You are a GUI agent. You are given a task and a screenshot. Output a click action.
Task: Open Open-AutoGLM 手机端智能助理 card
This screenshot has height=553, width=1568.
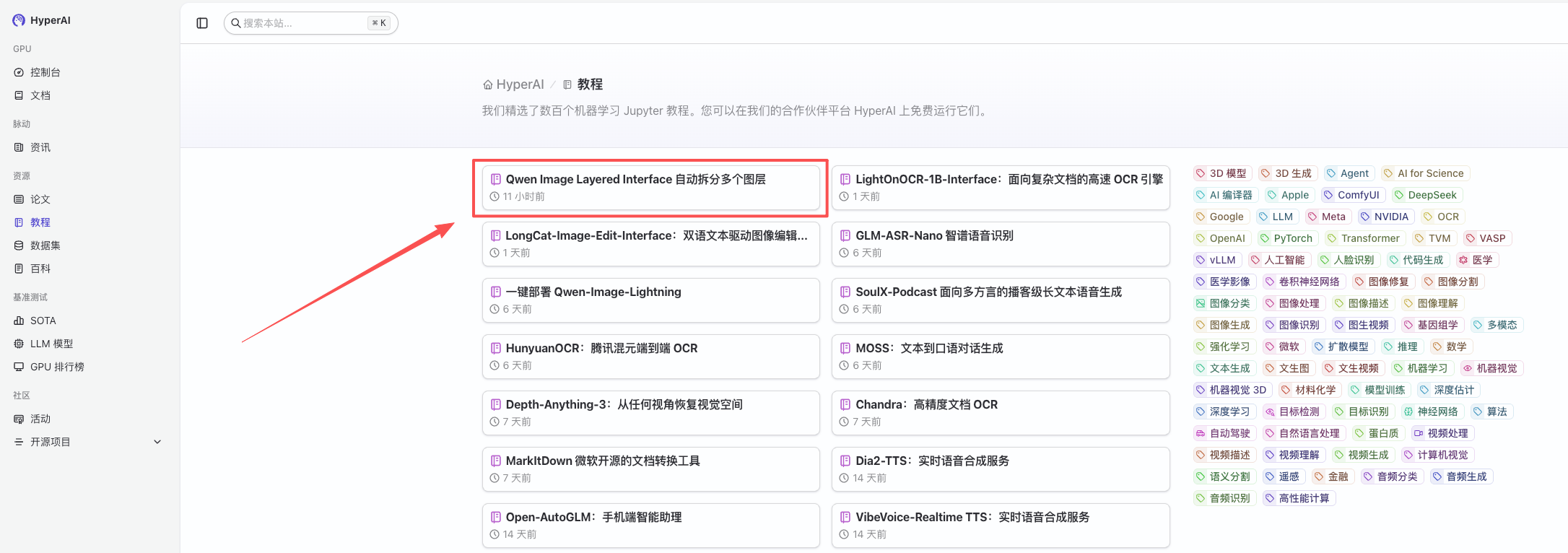651,526
